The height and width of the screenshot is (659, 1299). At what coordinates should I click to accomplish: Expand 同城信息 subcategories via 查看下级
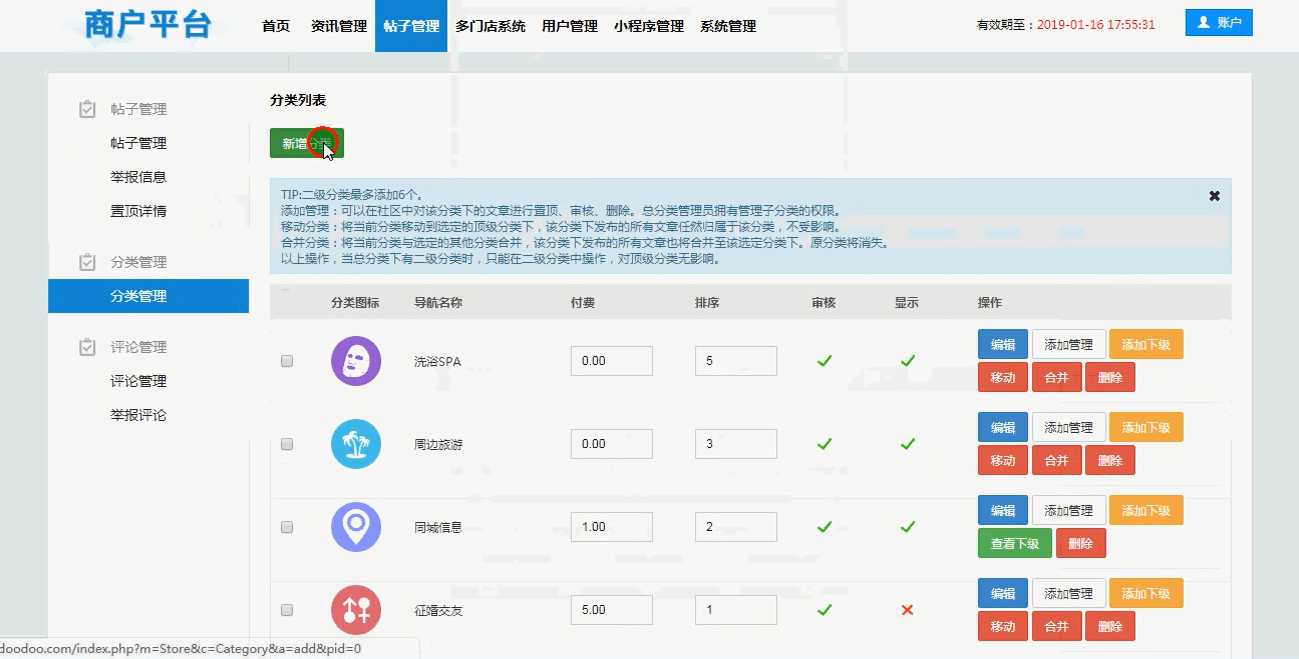coord(1014,544)
